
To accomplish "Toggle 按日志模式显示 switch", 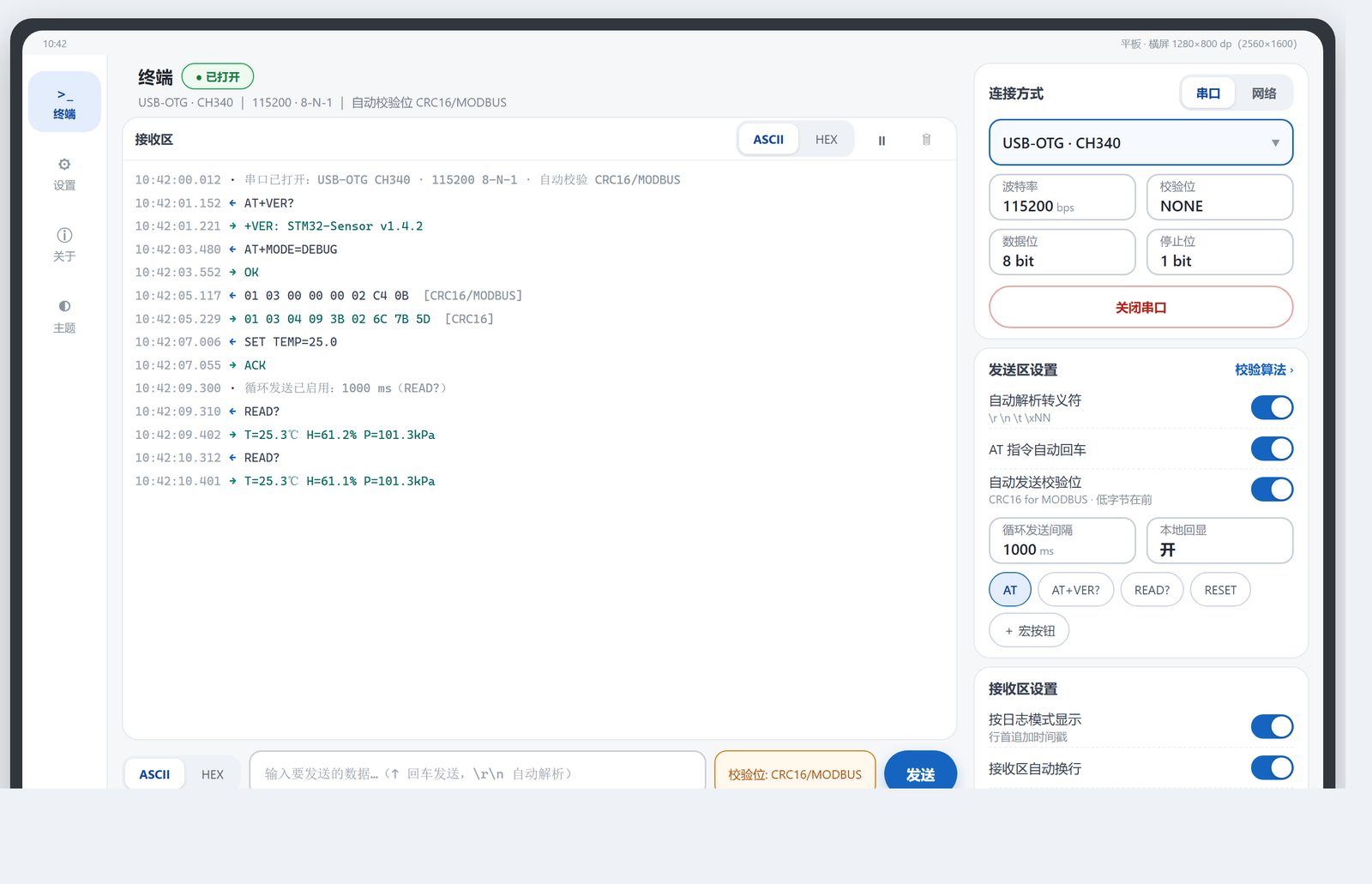I will click(x=1272, y=727).
